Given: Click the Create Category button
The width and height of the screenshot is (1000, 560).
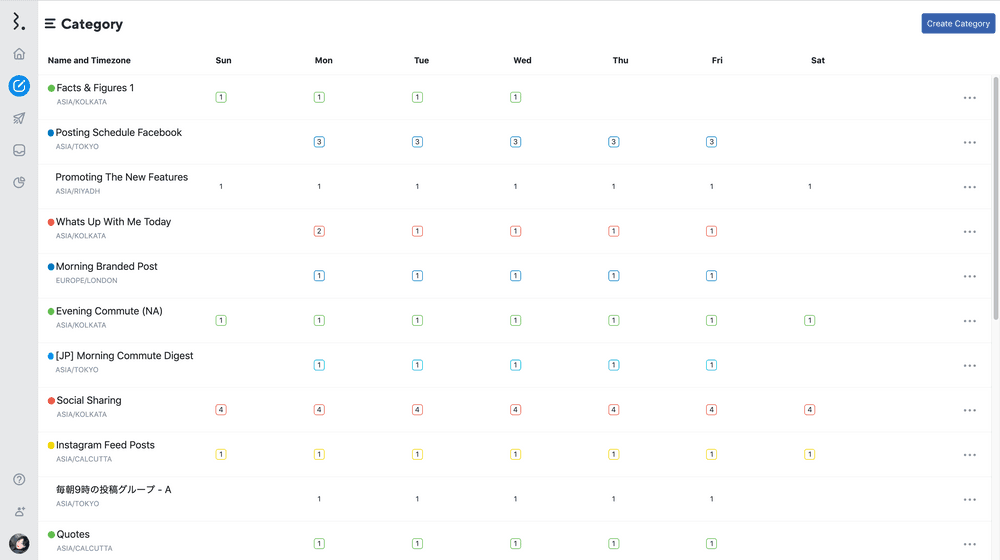Looking at the screenshot, I should click(957, 23).
